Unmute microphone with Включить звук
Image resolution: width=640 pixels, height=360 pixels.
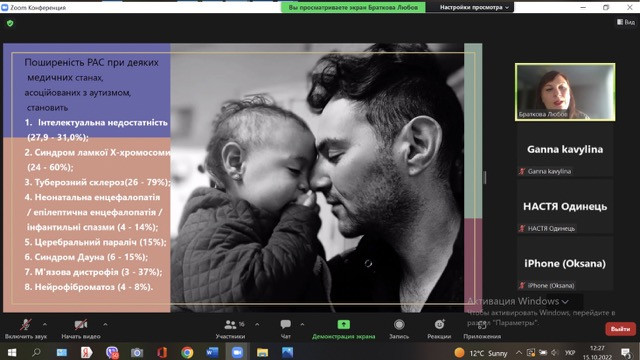tap(26, 329)
